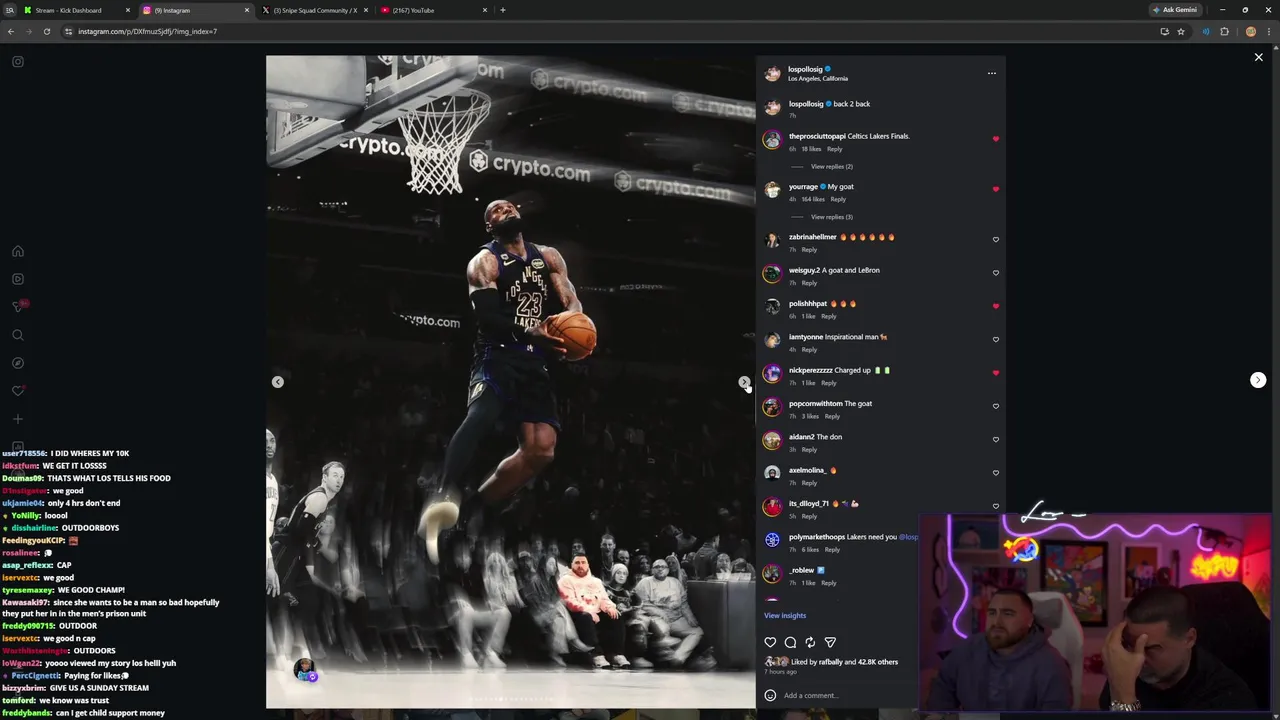This screenshot has width=1280, height=720.
Task: Select the (9) Instagram tab
Action: [196, 10]
